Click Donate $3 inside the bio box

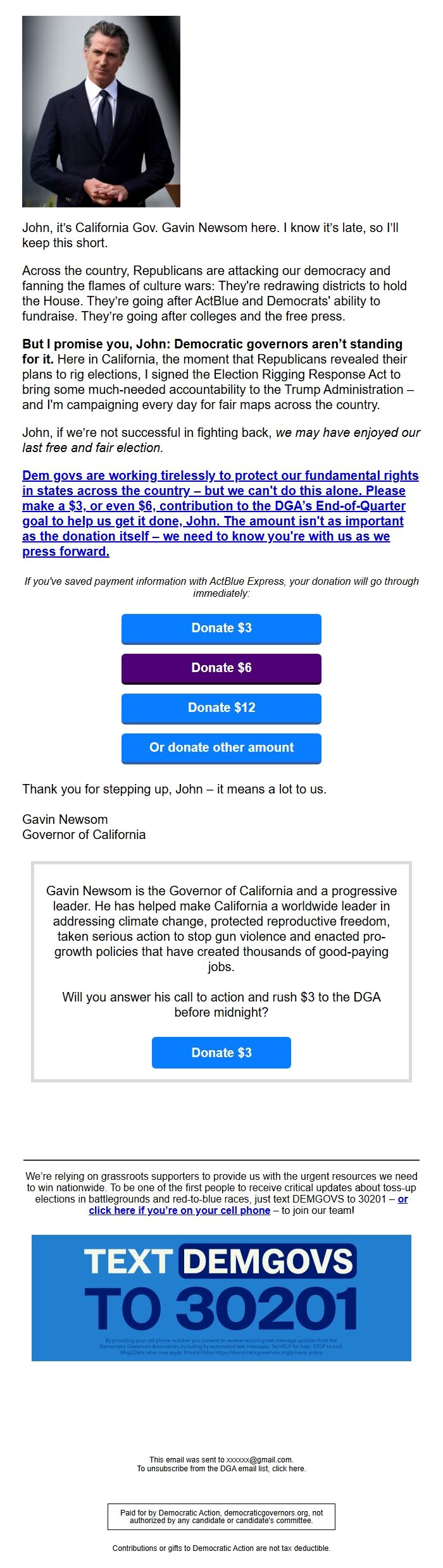[221, 1052]
